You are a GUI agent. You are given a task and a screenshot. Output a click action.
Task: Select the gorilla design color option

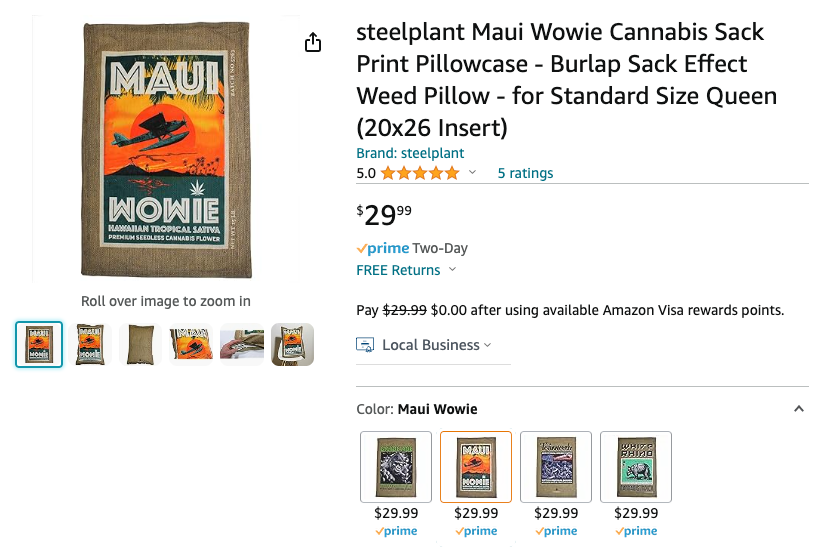coord(396,466)
